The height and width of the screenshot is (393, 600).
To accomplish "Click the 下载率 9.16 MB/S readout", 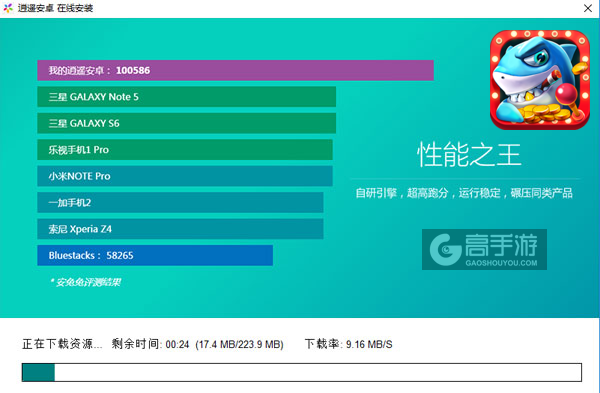I will point(348,344).
